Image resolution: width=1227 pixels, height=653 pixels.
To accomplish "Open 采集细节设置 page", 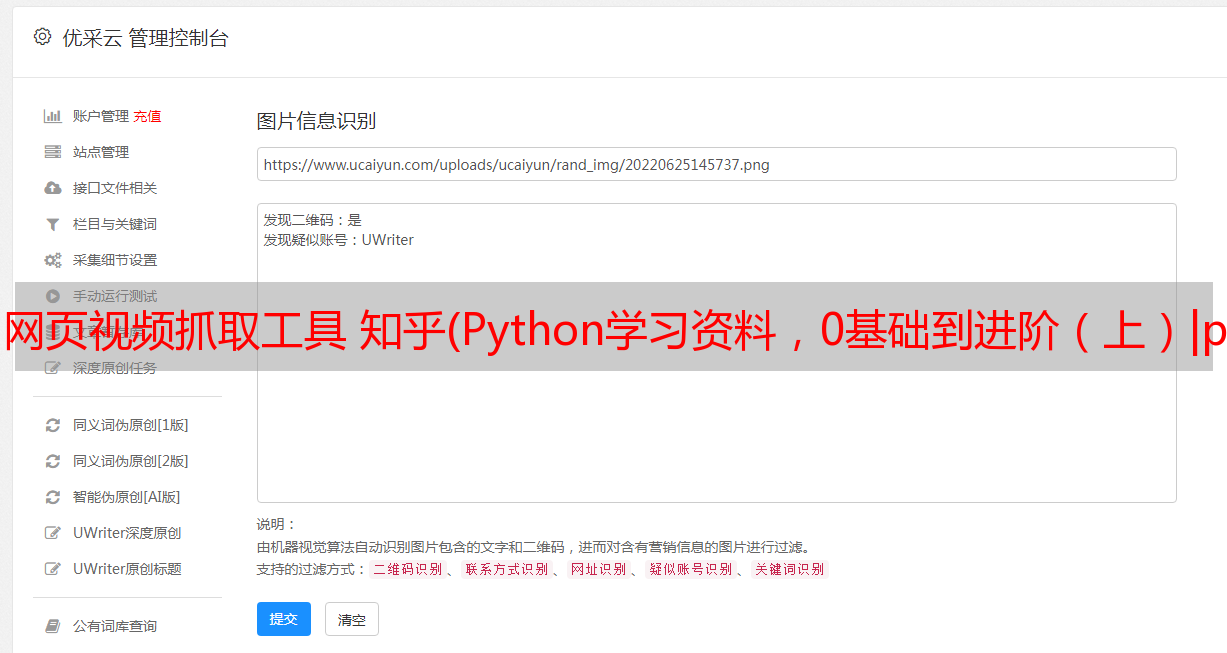I will point(115,260).
